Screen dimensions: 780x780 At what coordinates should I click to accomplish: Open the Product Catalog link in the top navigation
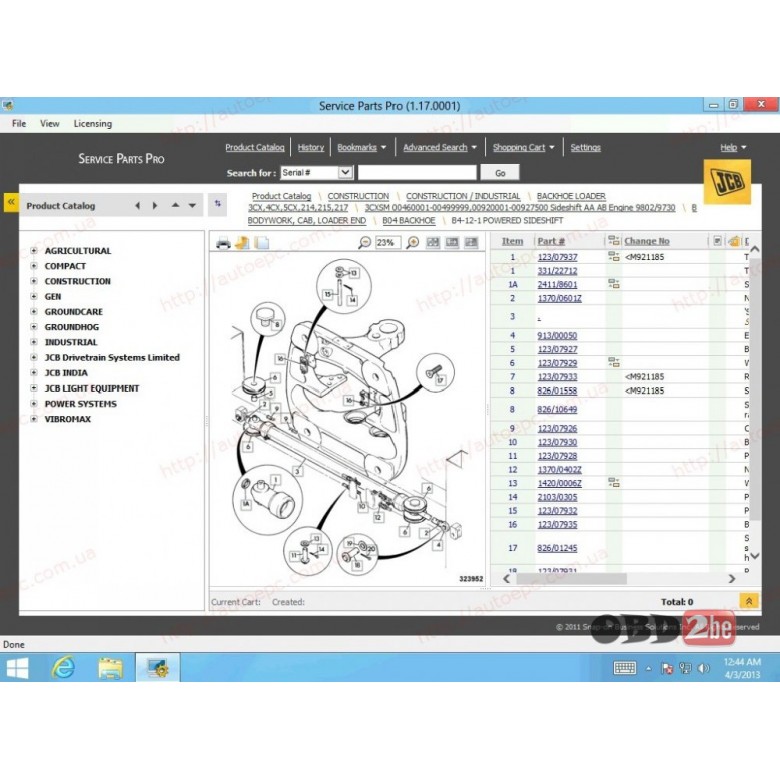(255, 147)
